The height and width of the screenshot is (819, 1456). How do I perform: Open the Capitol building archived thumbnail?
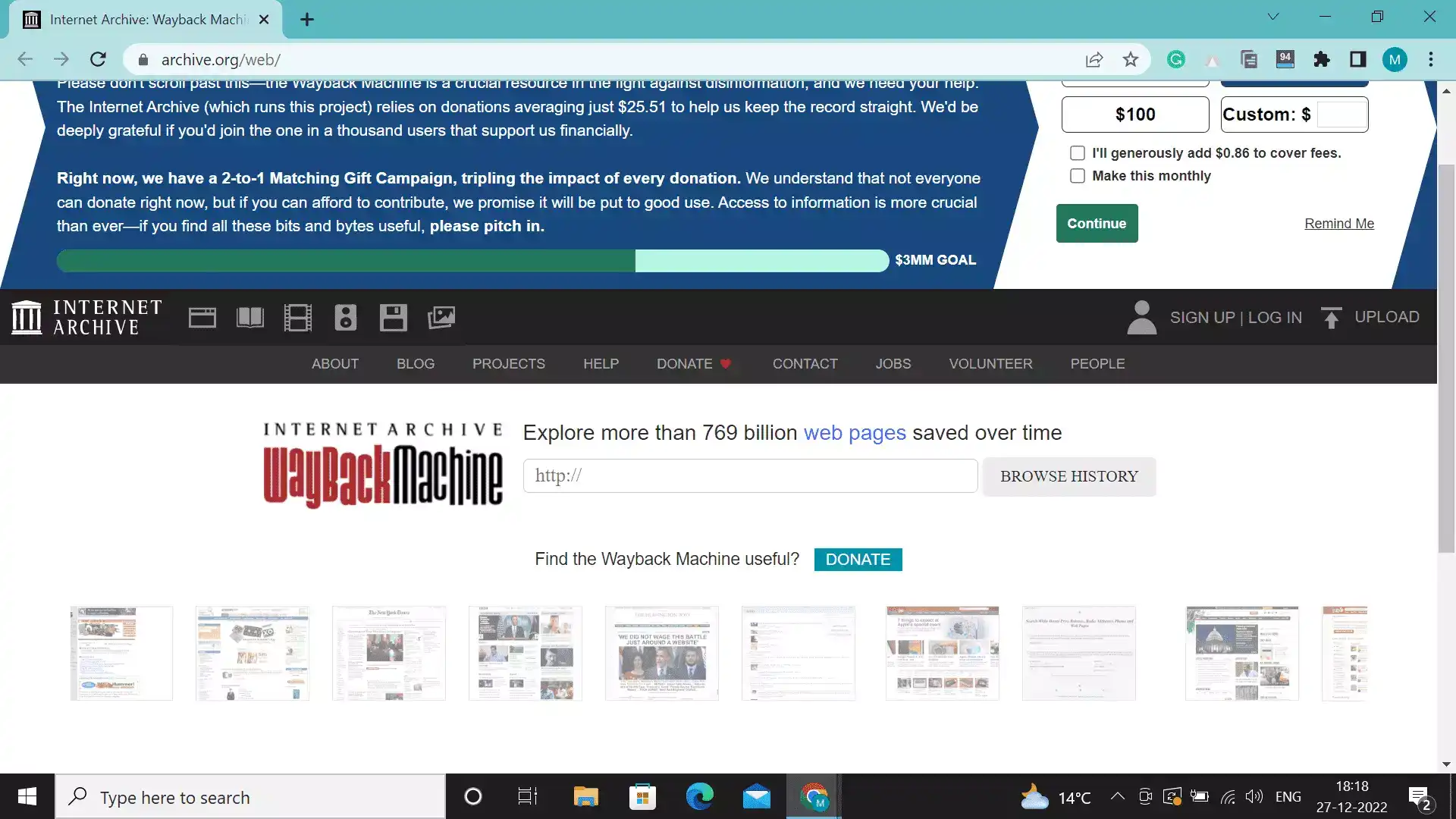coord(1242,653)
